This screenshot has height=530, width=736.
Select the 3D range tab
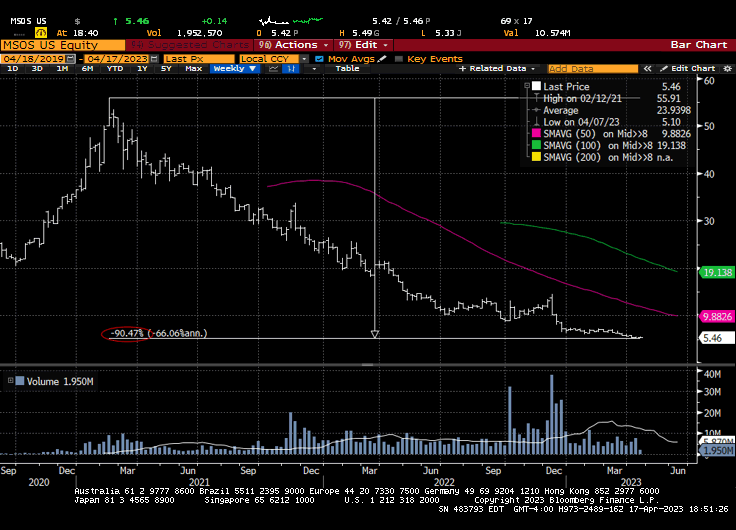37,69
